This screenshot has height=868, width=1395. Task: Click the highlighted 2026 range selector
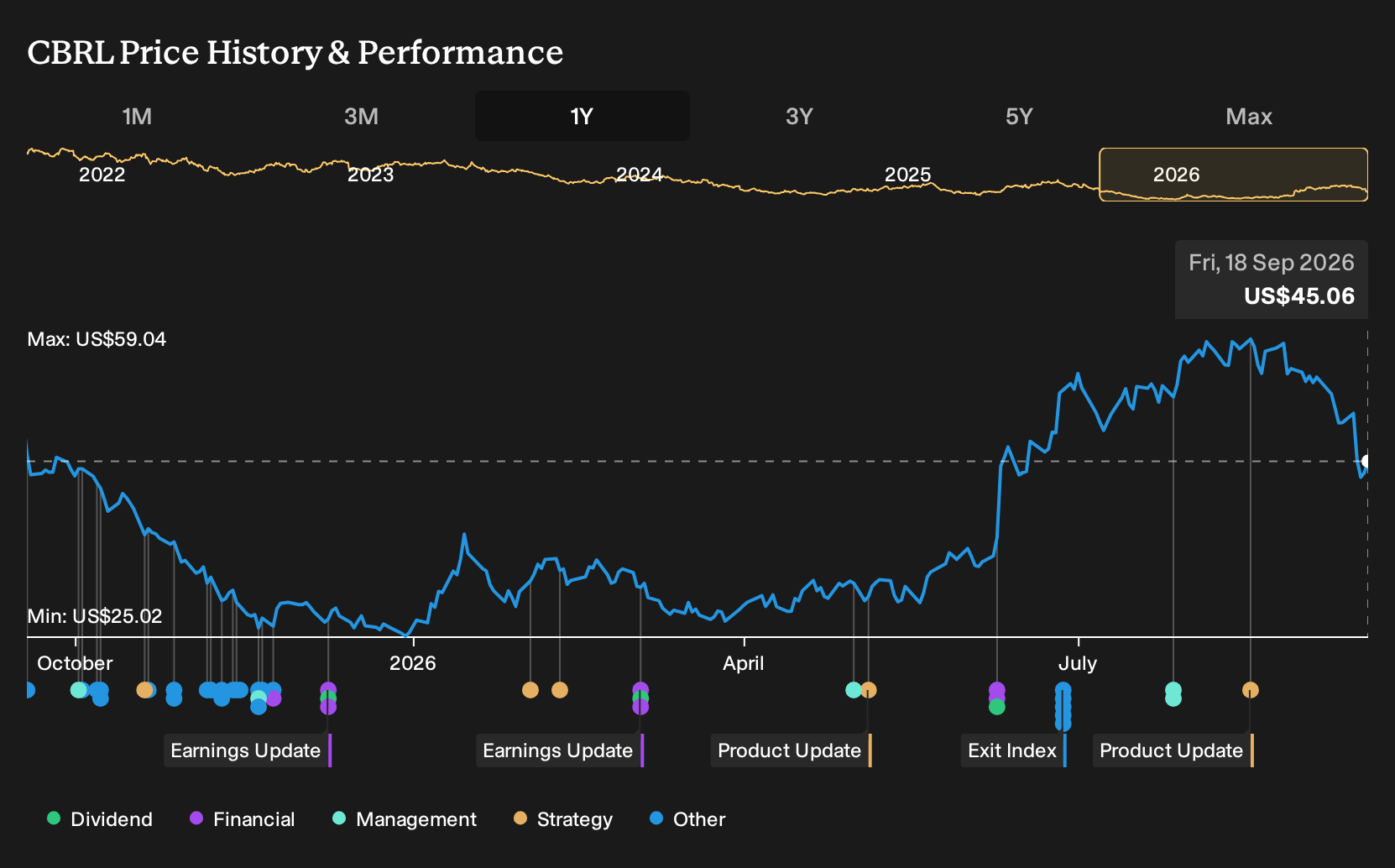tap(1233, 175)
